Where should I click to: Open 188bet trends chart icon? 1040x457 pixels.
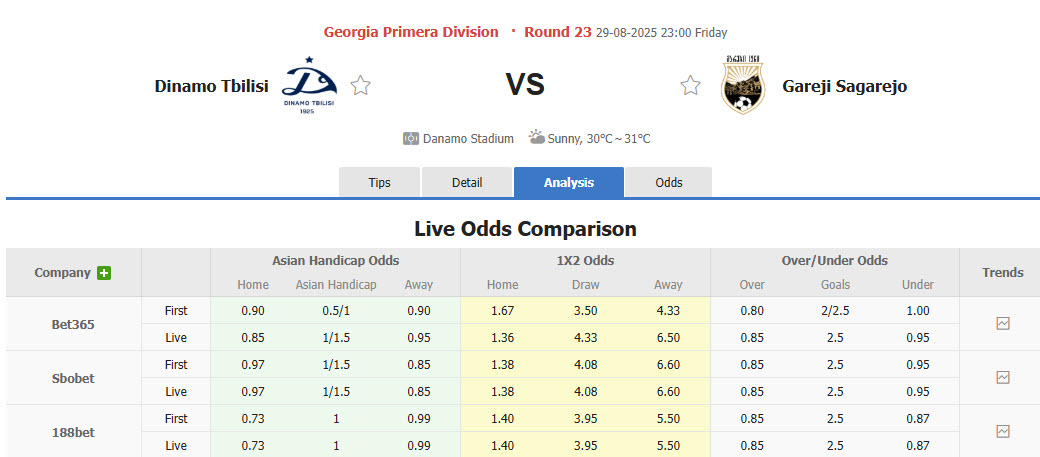[x=1002, y=431]
